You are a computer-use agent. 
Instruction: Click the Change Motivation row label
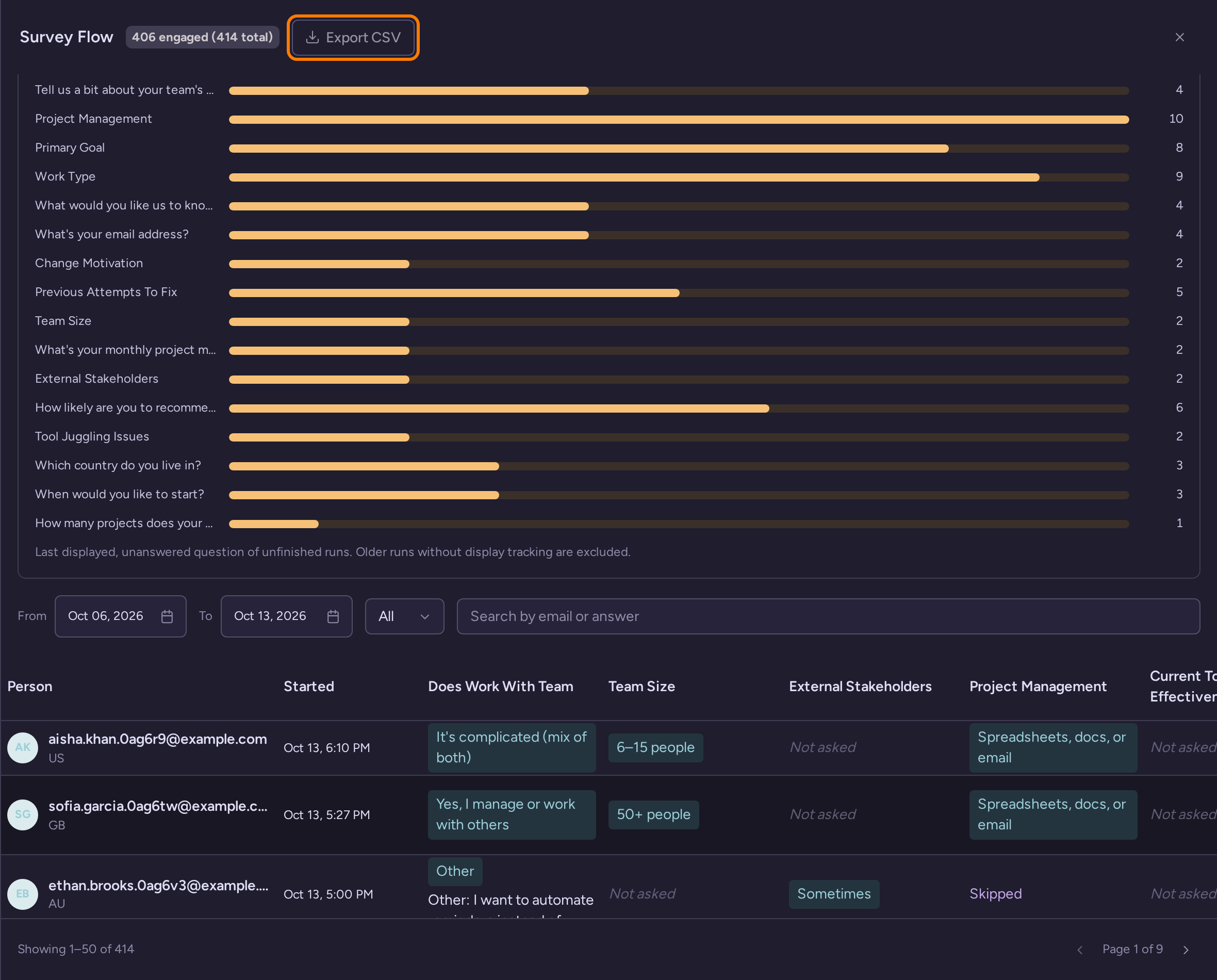[89, 263]
